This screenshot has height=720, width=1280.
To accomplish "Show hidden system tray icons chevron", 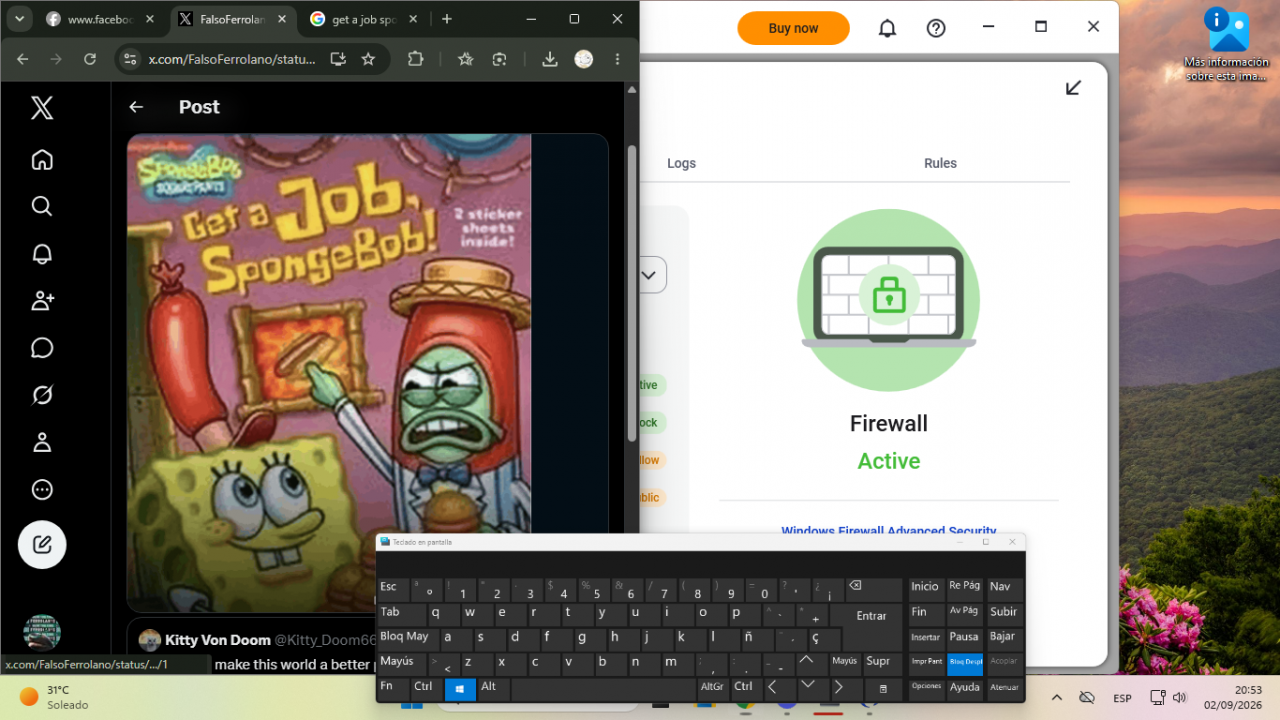I will pyautogui.click(x=1056, y=697).
